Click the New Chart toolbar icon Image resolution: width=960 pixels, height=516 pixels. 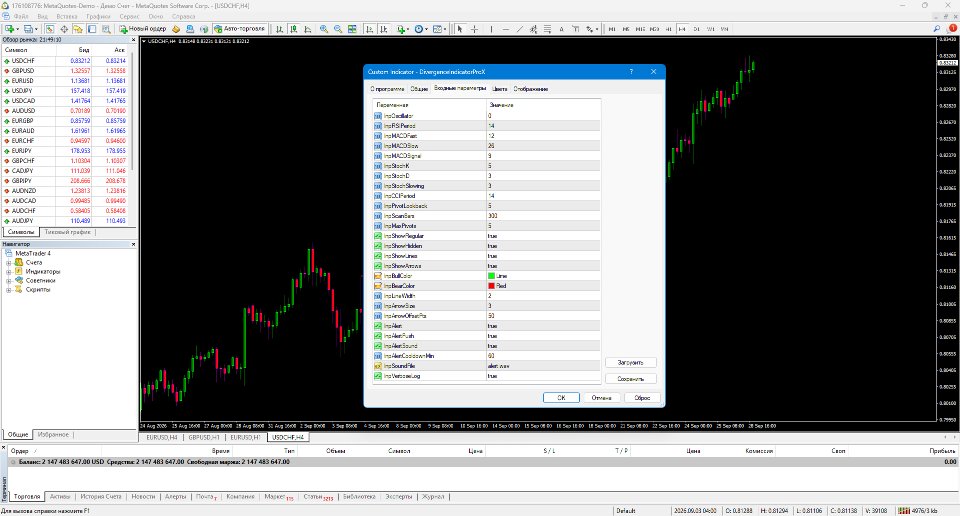[9, 29]
